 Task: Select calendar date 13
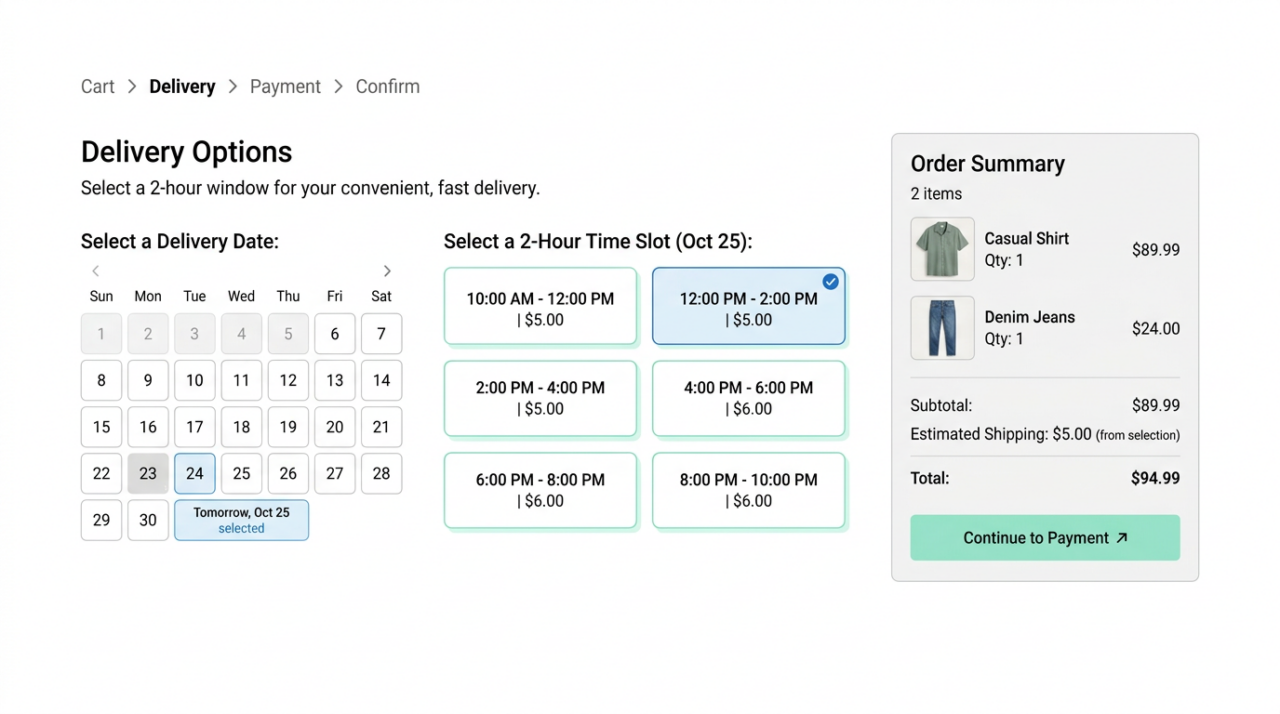pos(335,380)
